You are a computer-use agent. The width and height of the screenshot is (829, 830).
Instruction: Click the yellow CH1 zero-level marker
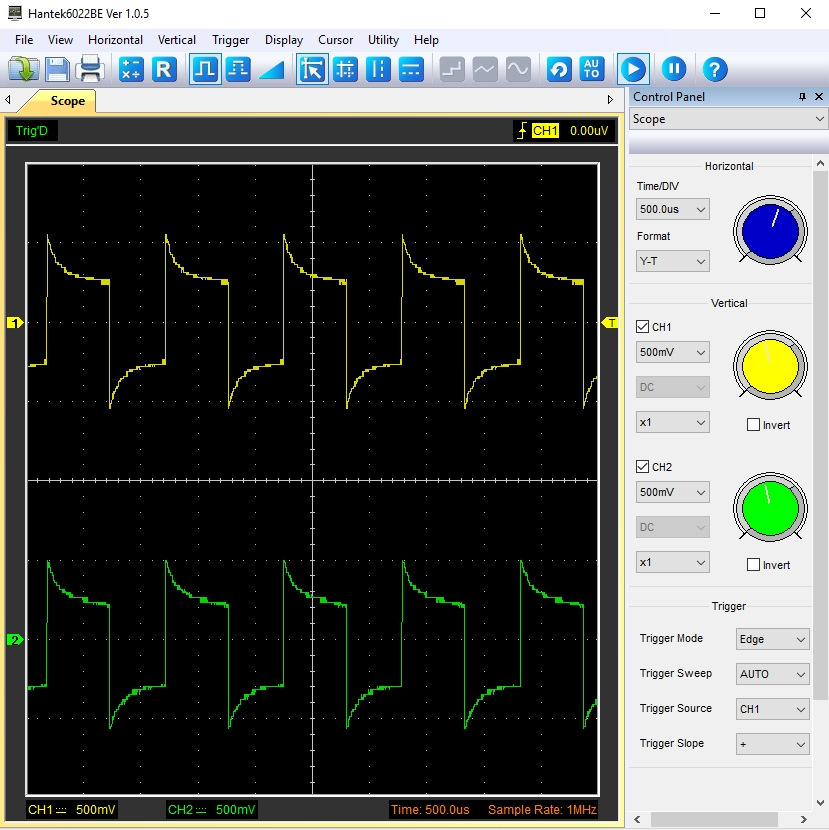tap(15, 323)
